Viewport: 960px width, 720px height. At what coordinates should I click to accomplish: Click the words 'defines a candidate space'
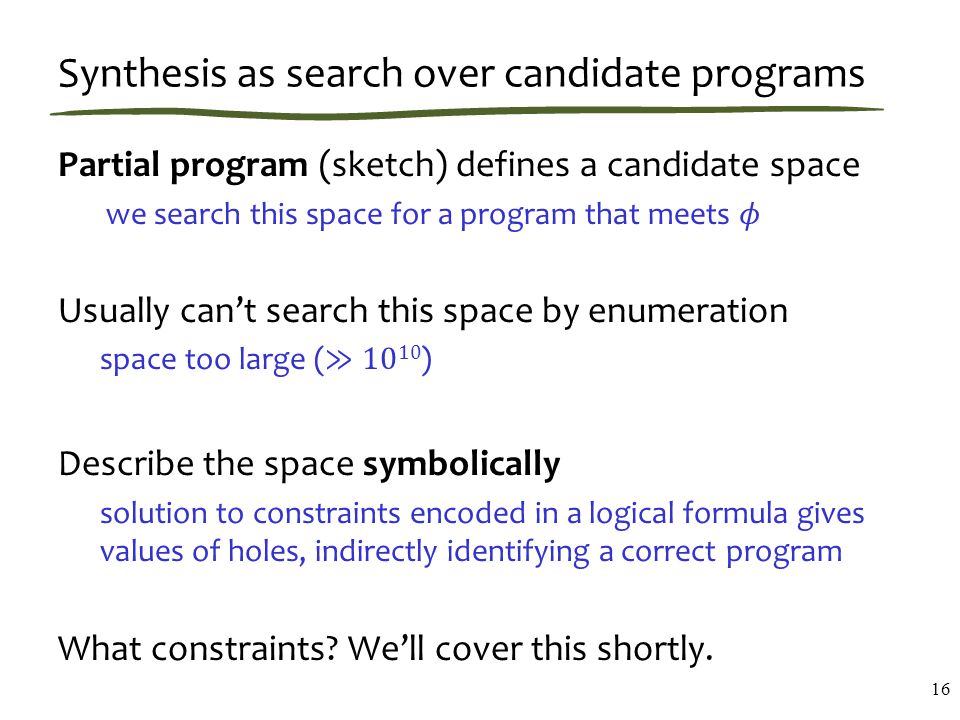[658, 165]
